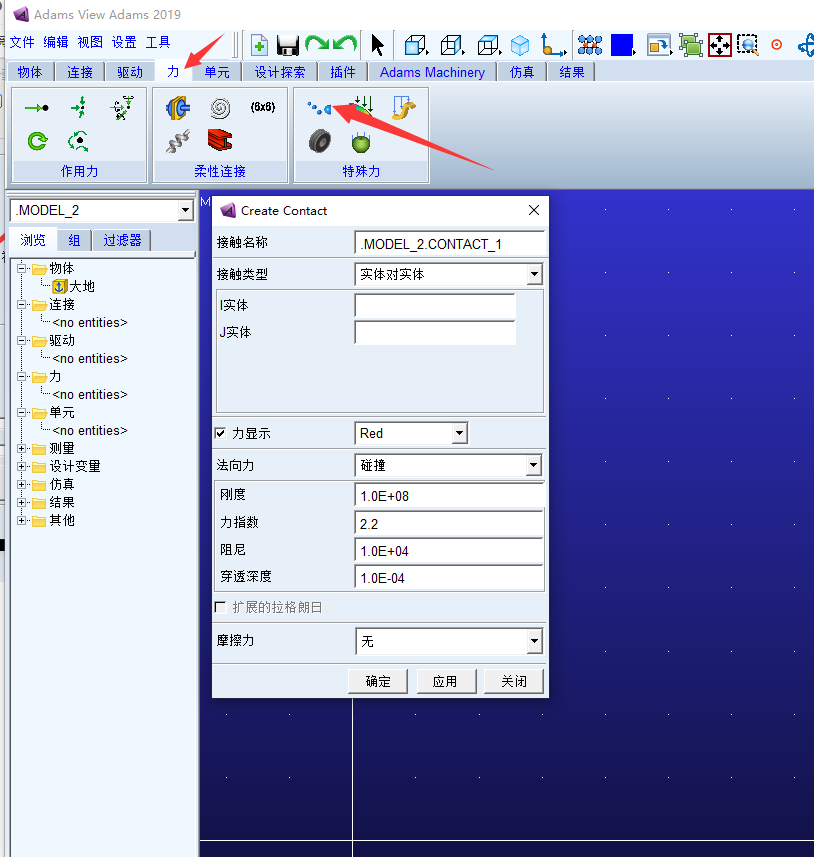
Task: Enable the 扩展的拉格朗日 checkbox
Action: pos(220,607)
